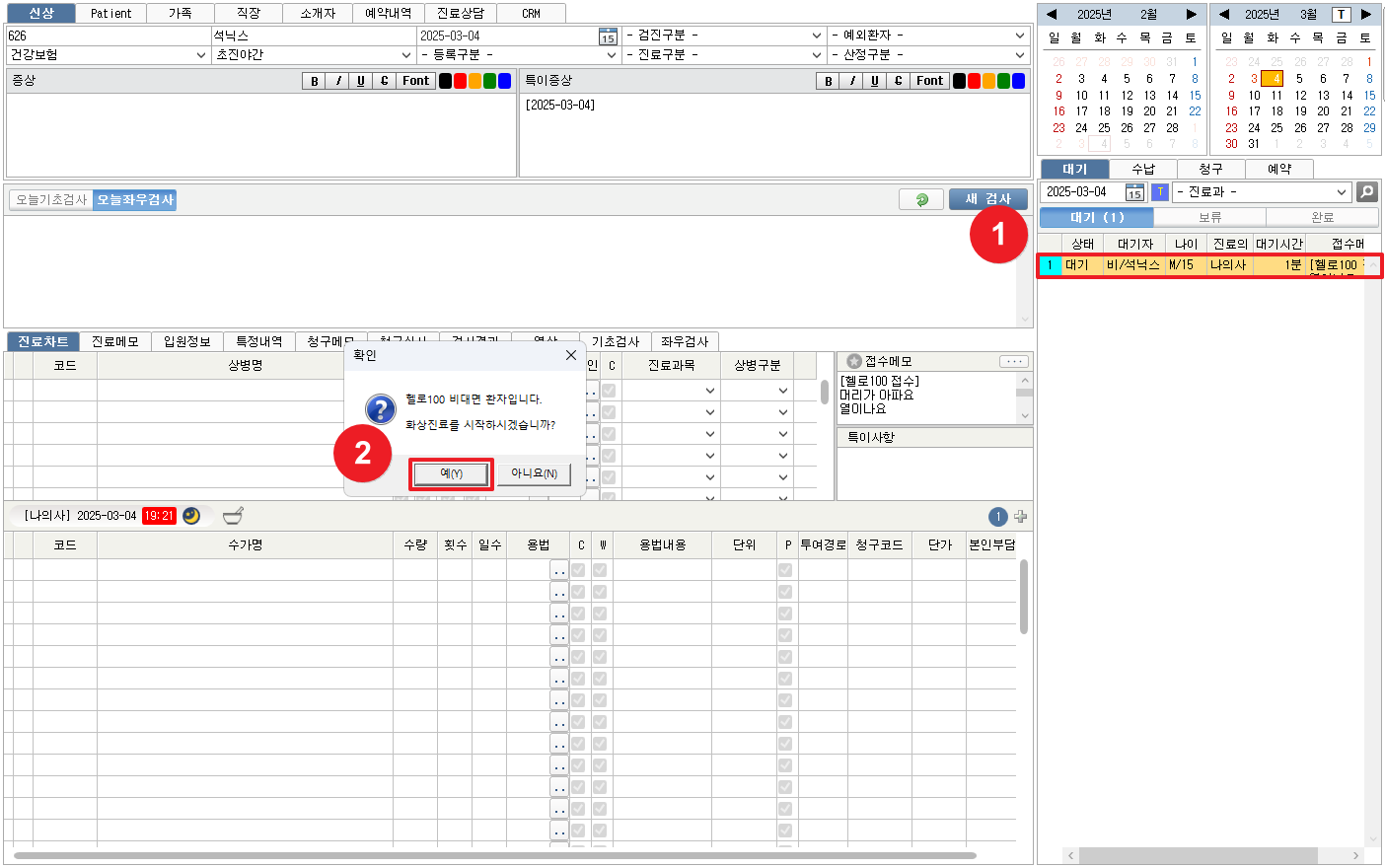Go to previous month on February calendar

pyautogui.click(x=1052, y=14)
